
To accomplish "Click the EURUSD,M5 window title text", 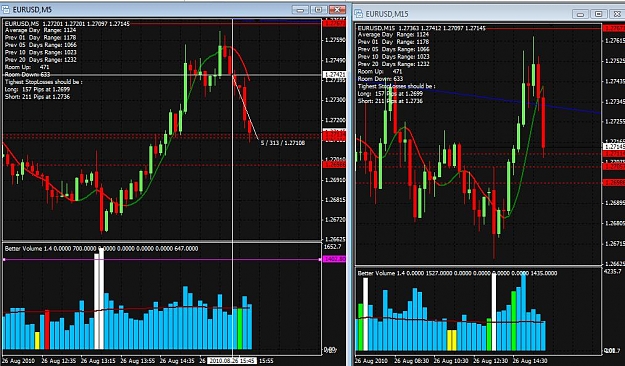I will pos(32,10).
